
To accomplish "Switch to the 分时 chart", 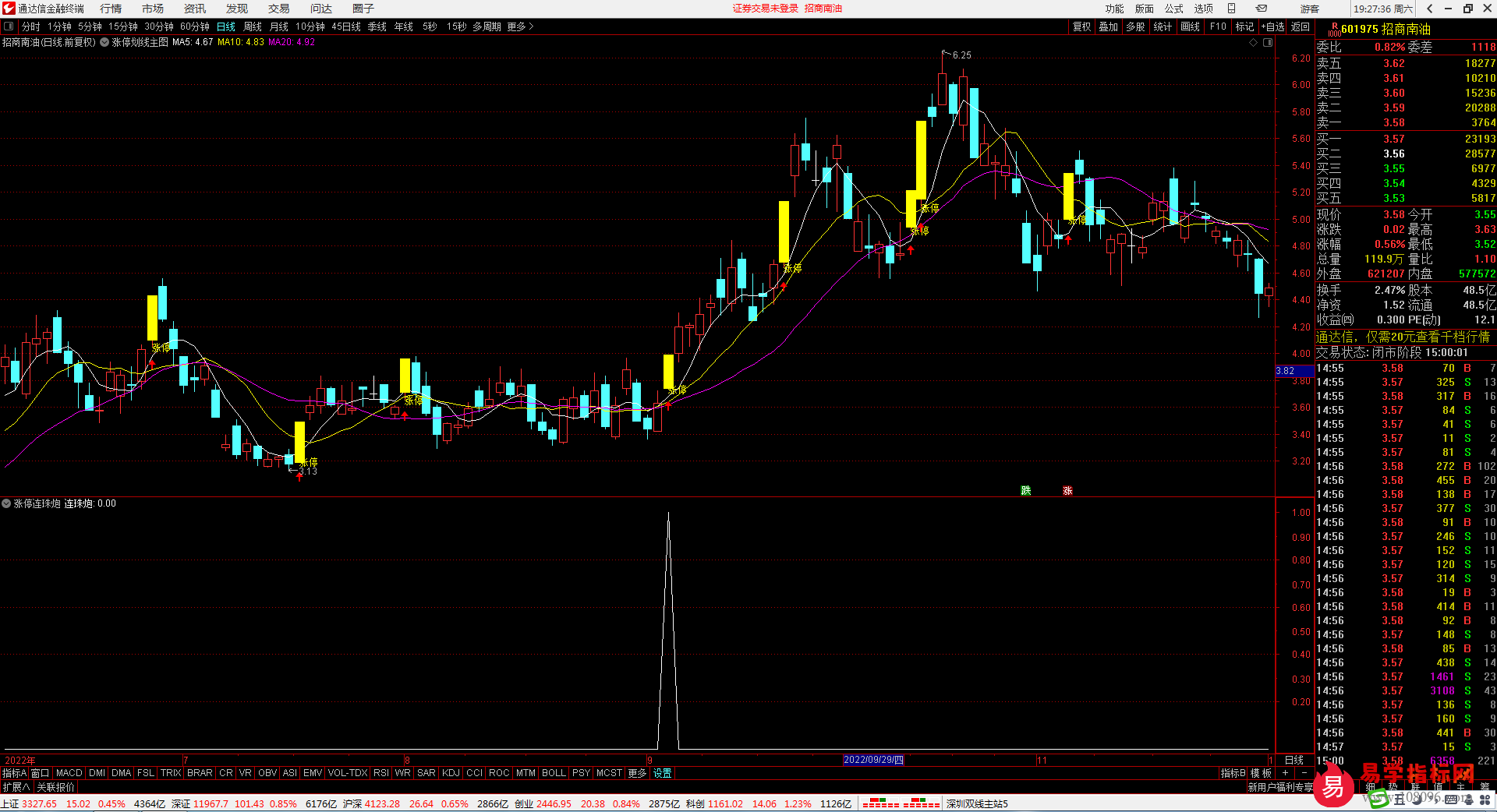I will pos(31,26).
